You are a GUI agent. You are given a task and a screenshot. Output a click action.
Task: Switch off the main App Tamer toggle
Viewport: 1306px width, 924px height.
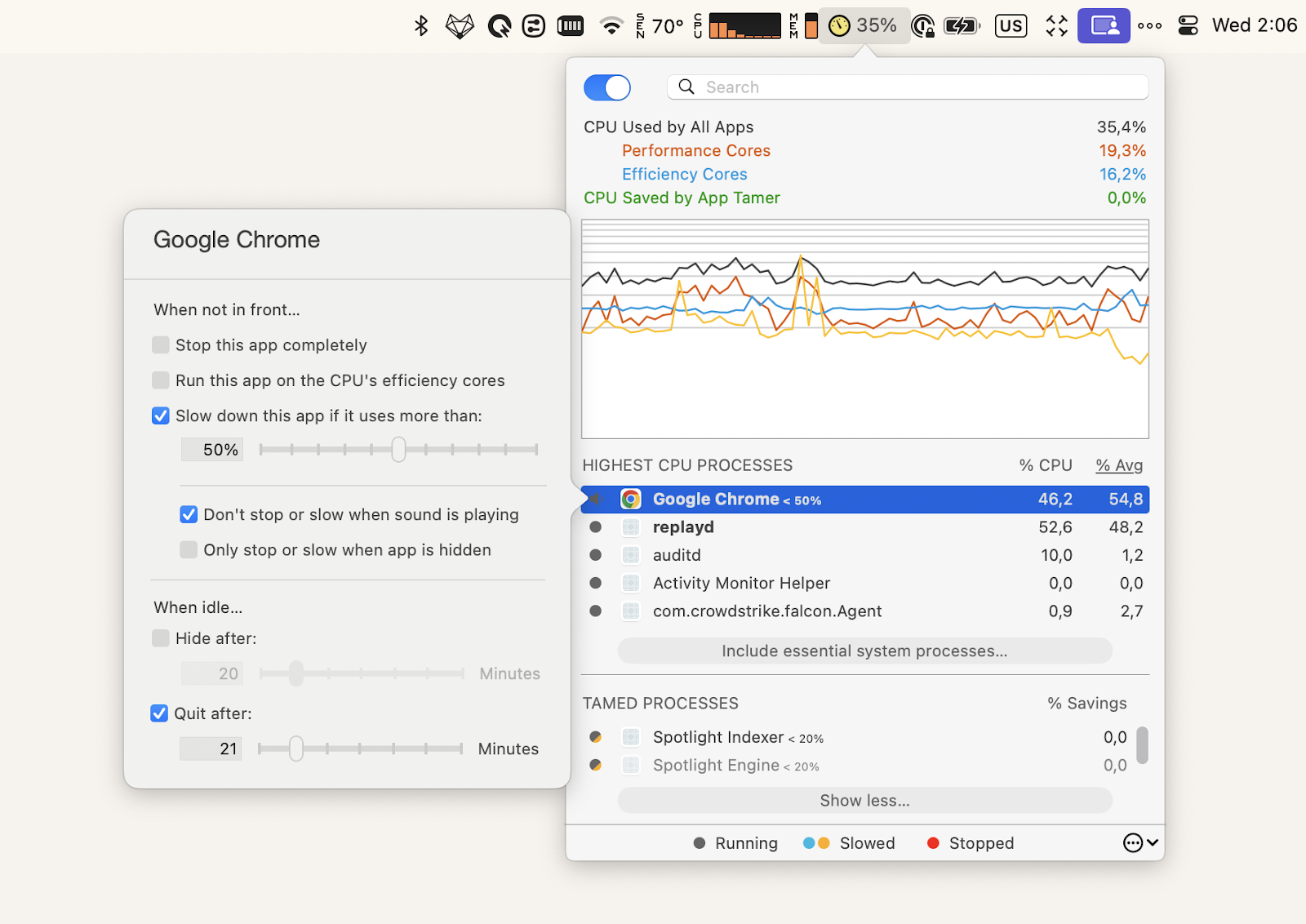[x=606, y=87]
